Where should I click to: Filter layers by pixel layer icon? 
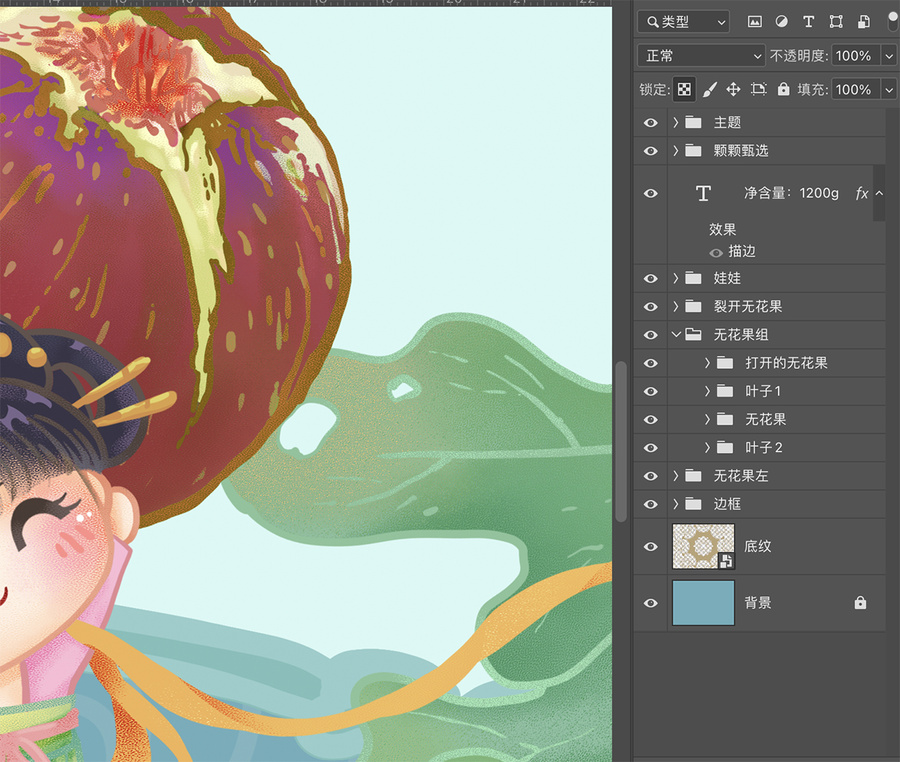(x=754, y=22)
